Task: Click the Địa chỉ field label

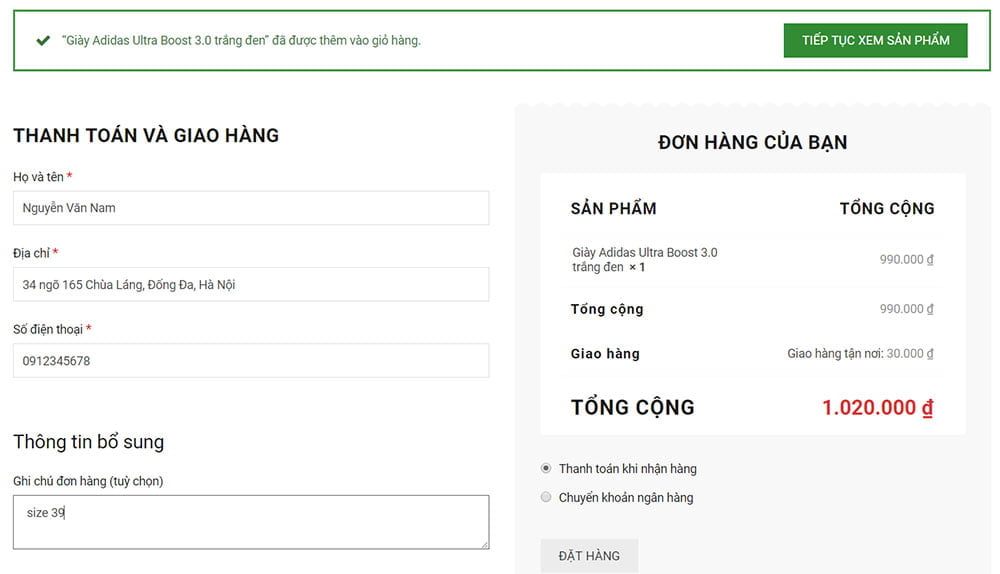Action: [31, 253]
